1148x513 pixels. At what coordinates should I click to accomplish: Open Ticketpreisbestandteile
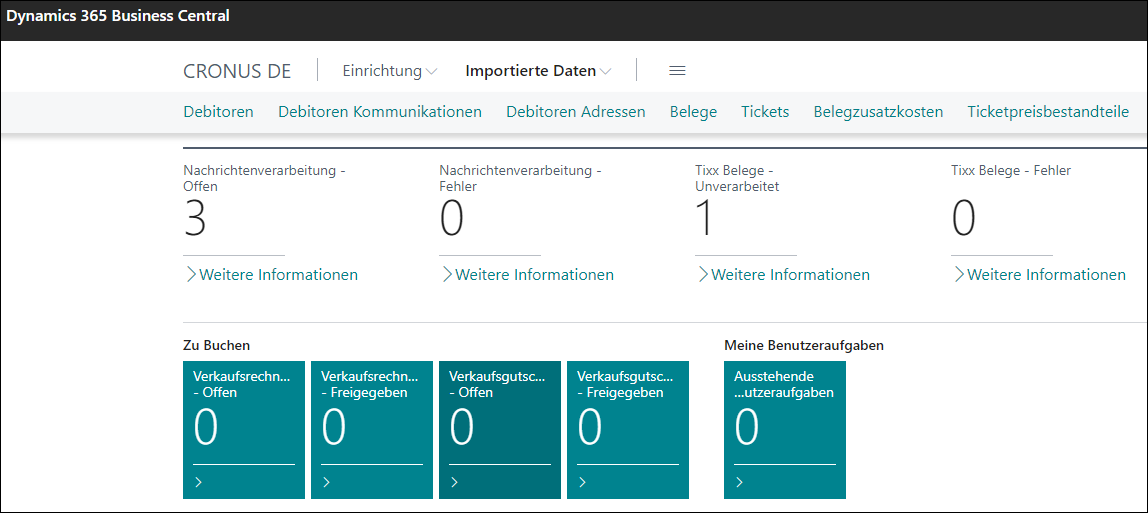coord(1048,112)
